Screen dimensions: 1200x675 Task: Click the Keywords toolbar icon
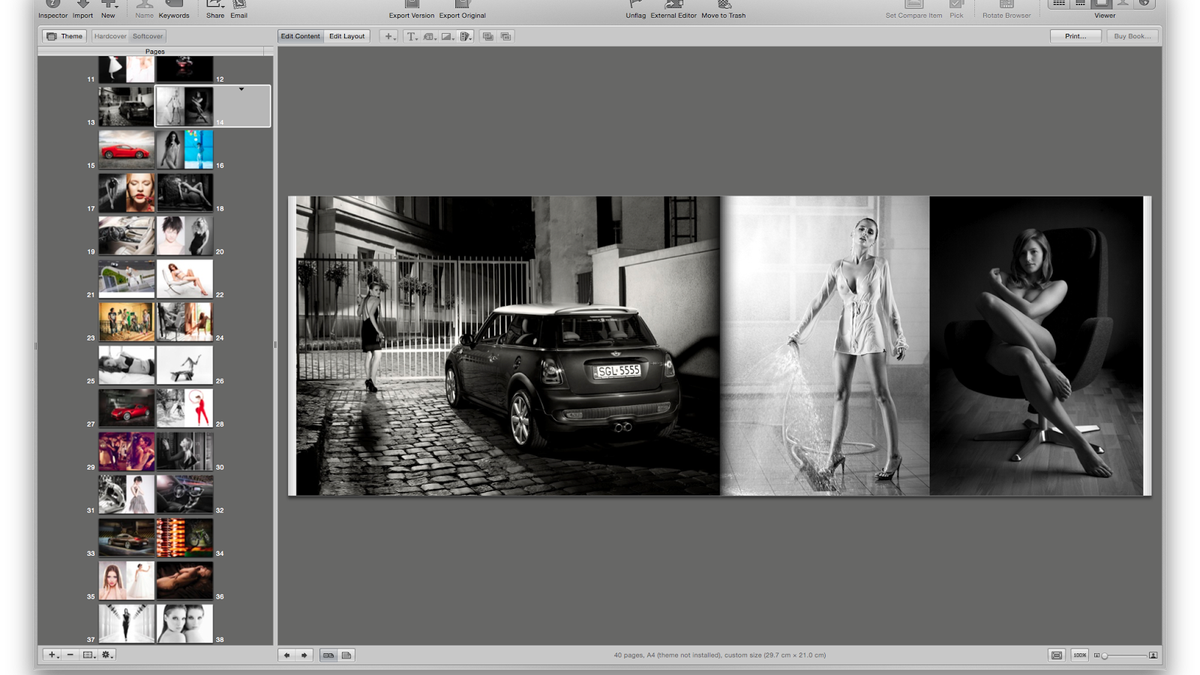(x=173, y=5)
